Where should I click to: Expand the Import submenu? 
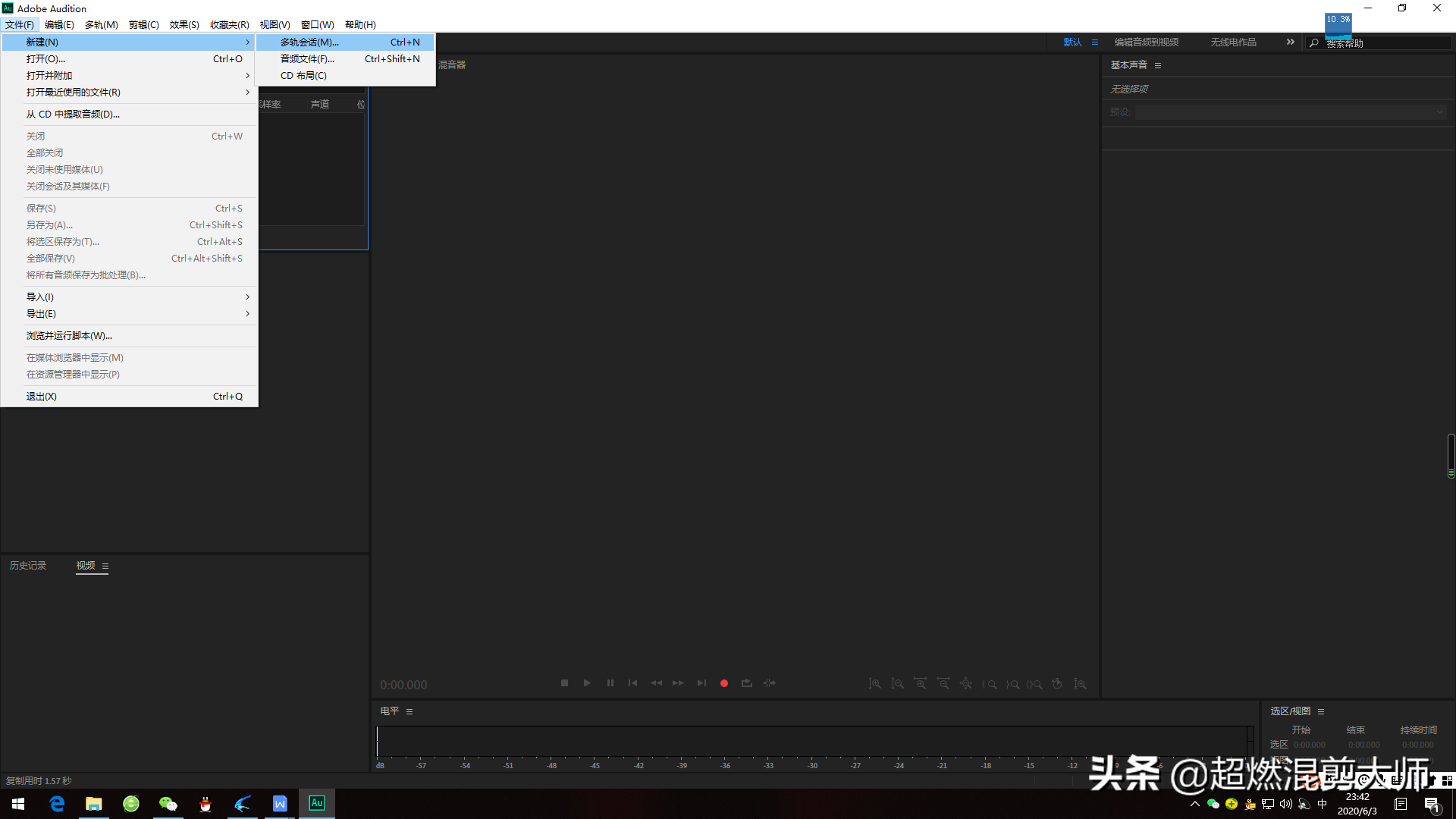[247, 297]
